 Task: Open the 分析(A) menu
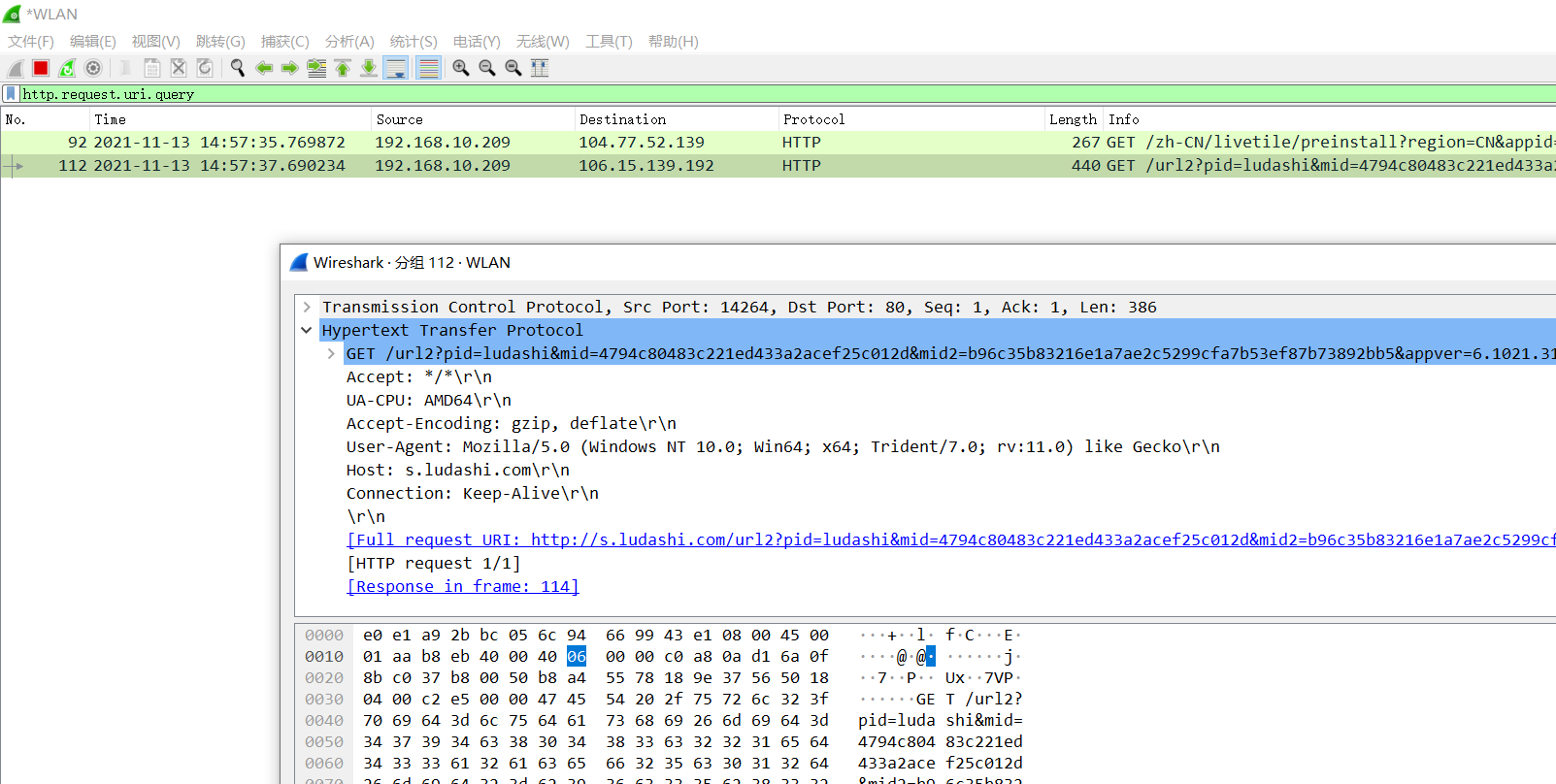pyautogui.click(x=349, y=42)
